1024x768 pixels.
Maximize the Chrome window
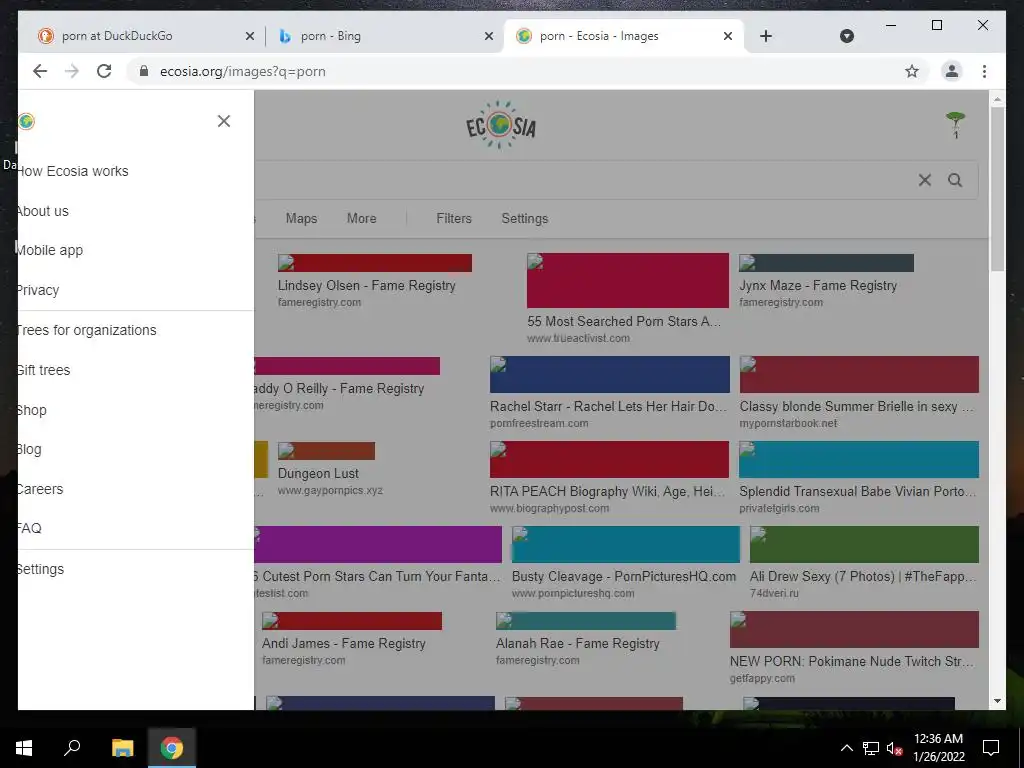coord(936,25)
